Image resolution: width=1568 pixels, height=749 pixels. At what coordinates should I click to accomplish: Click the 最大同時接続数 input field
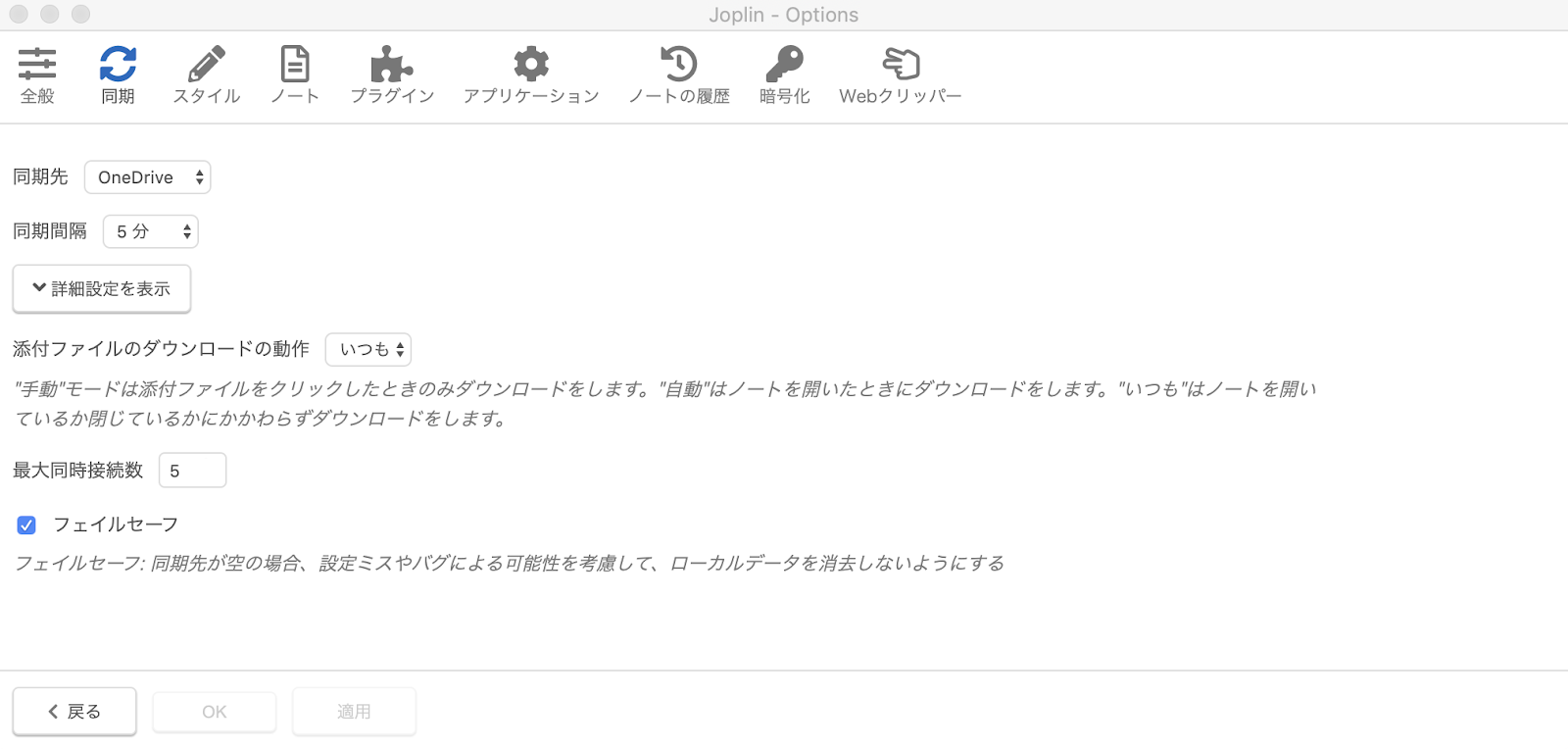tap(193, 471)
